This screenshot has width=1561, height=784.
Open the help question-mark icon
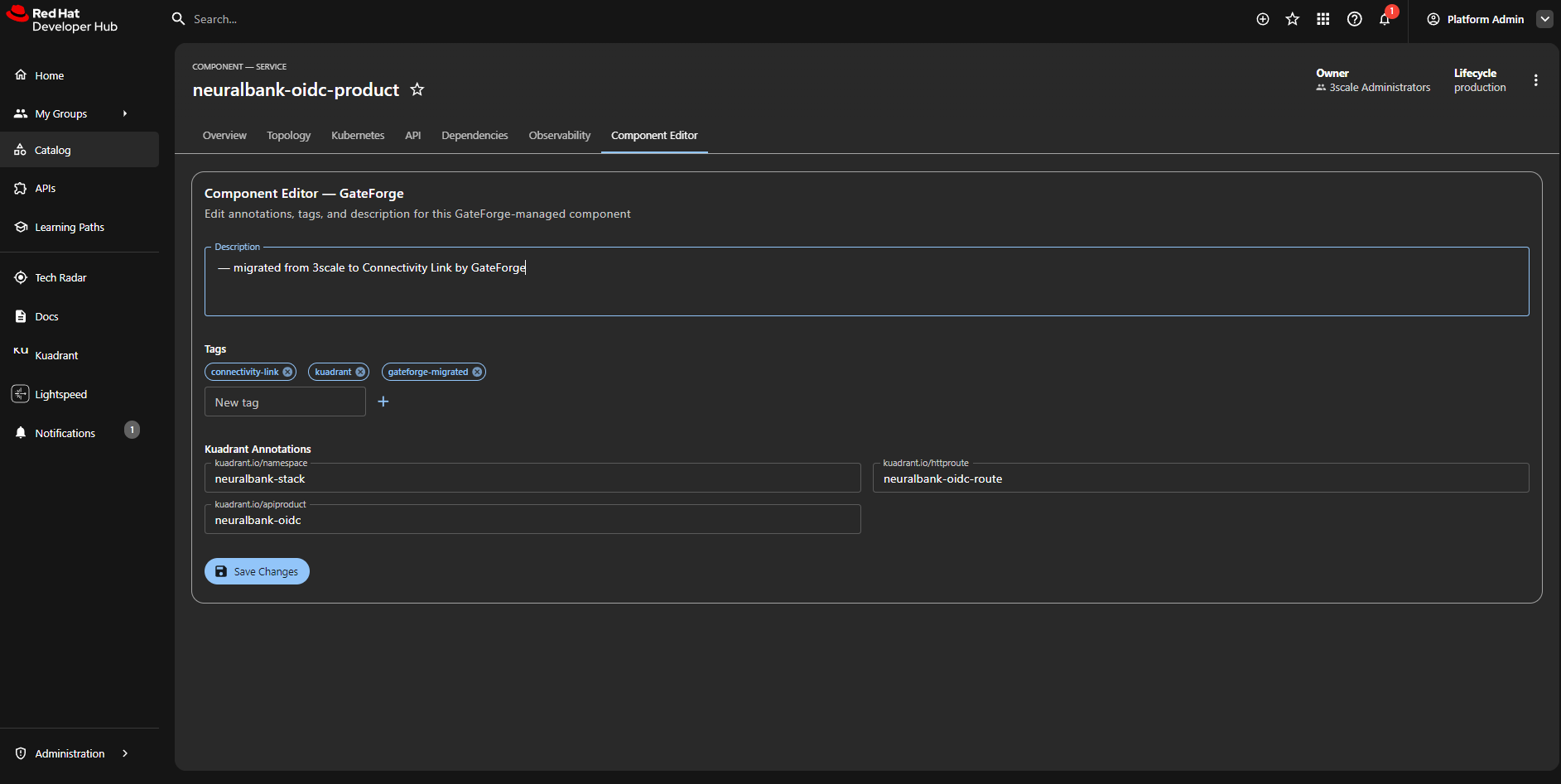coord(1355,19)
